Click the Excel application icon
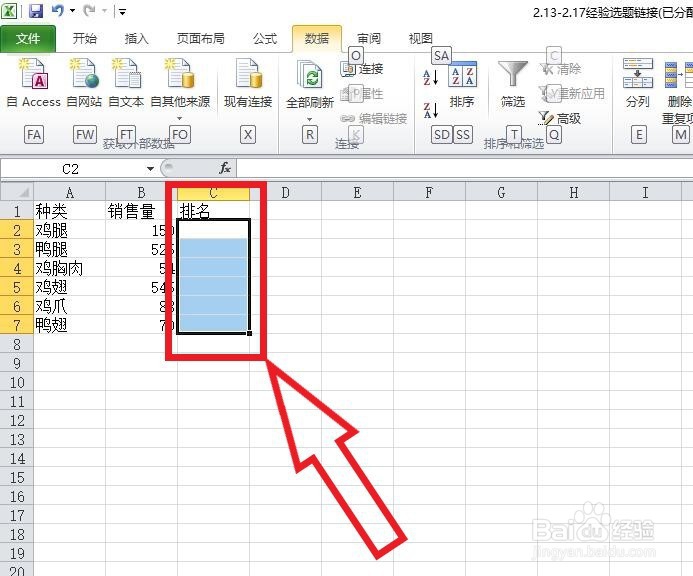The width and height of the screenshot is (693, 576). pos(9,11)
